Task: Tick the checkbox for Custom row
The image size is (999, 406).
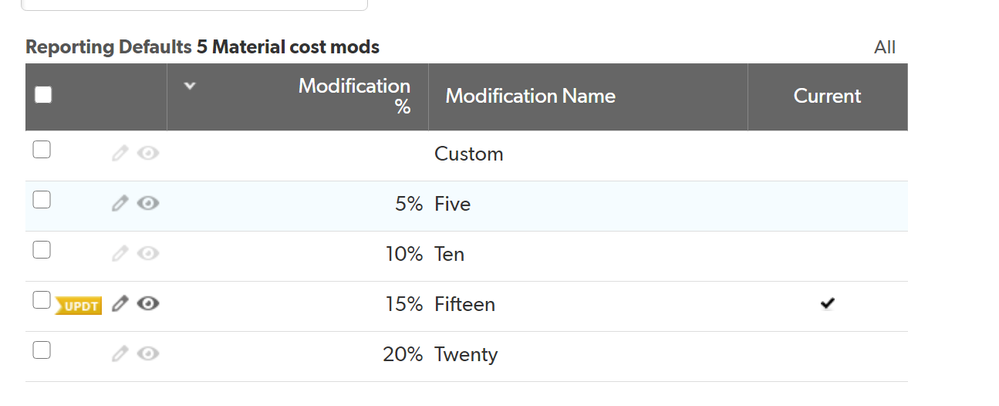Action: [x=41, y=150]
